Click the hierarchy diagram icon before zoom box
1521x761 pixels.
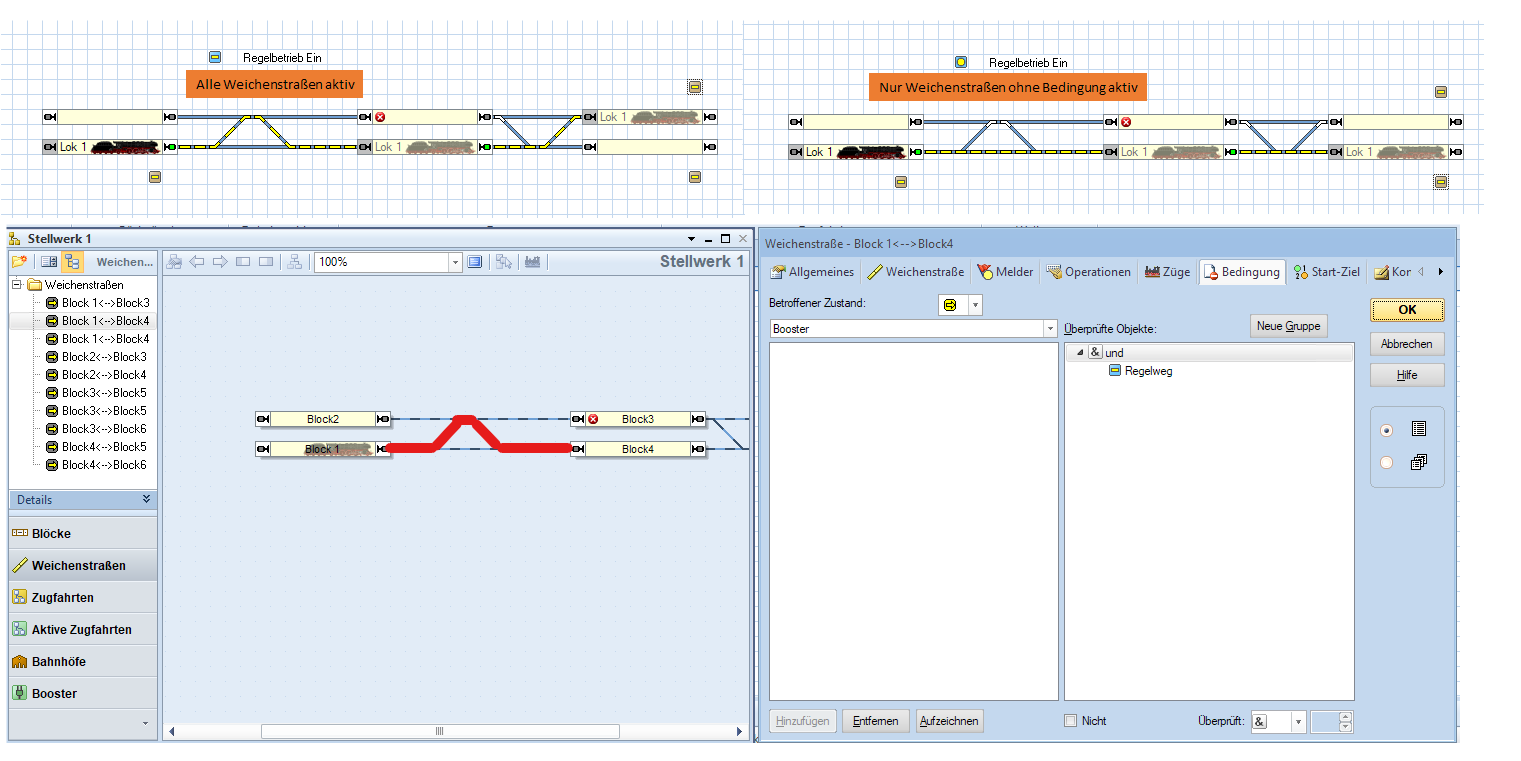click(x=294, y=262)
